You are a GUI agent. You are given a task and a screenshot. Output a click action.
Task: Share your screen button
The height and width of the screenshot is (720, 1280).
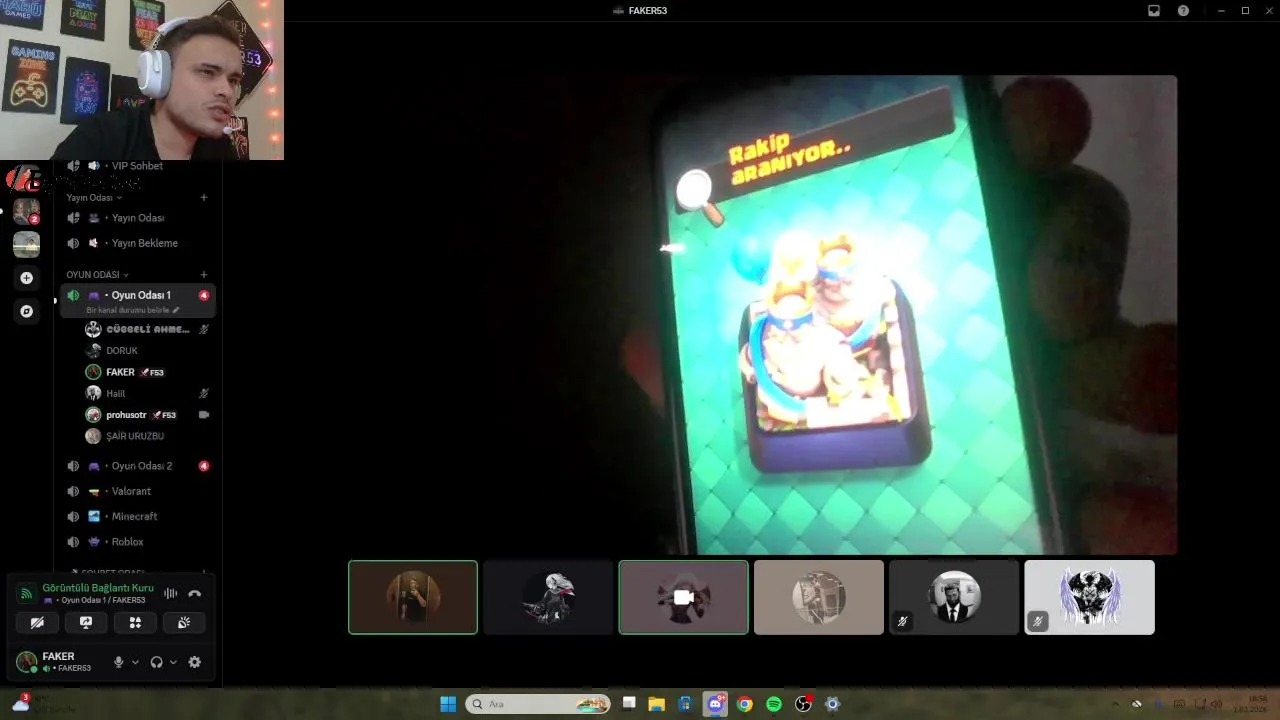[86, 622]
